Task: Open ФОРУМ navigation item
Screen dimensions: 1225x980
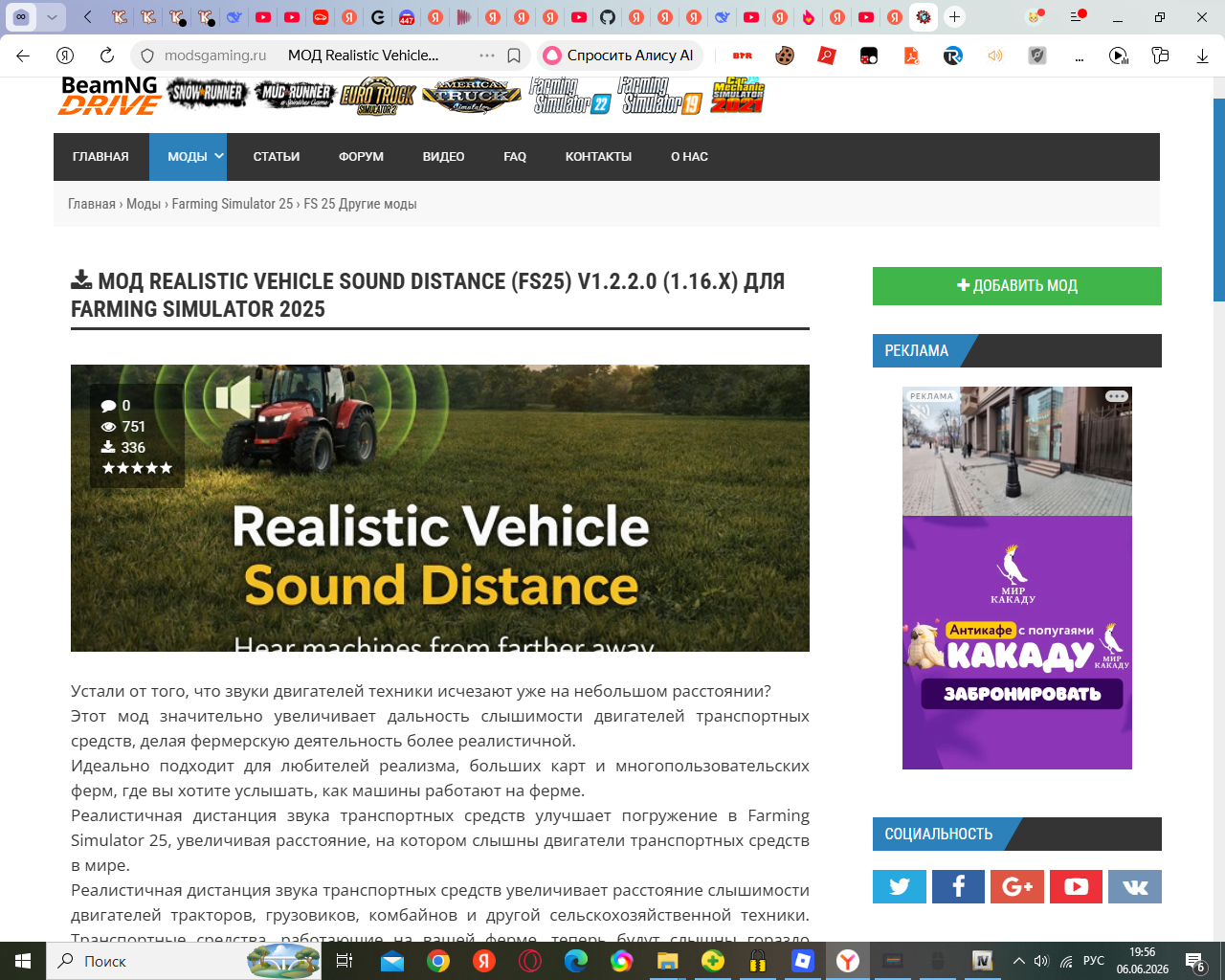Action: [x=361, y=157]
